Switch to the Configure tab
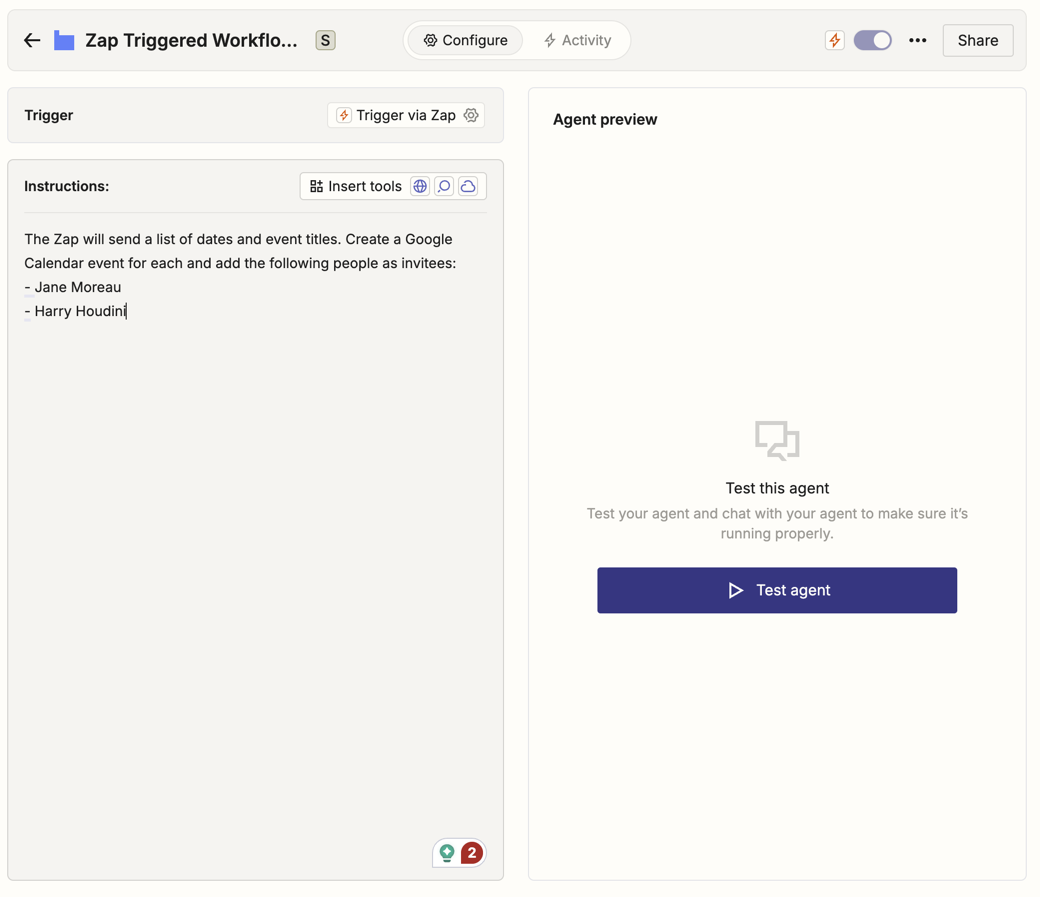Screen dimensions: 1040x897 [465, 41]
